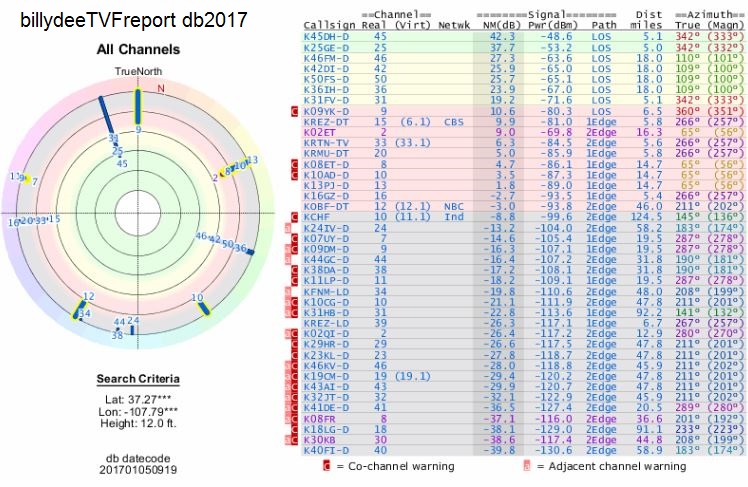The image size is (748, 487).
Task: Click the Callsign column header
Action: point(327,24)
